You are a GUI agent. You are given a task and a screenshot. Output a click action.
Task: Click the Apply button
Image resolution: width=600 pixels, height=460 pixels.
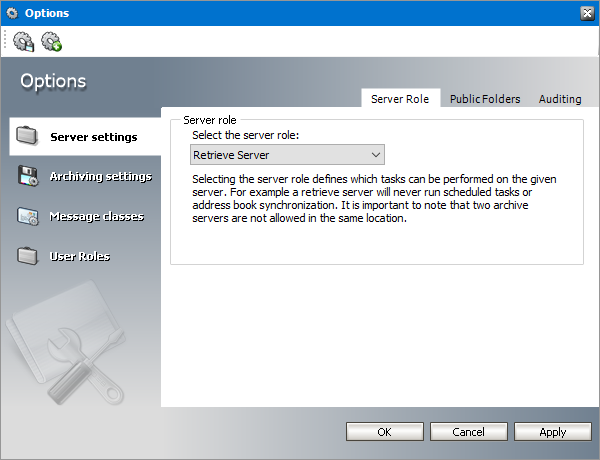[553, 432]
